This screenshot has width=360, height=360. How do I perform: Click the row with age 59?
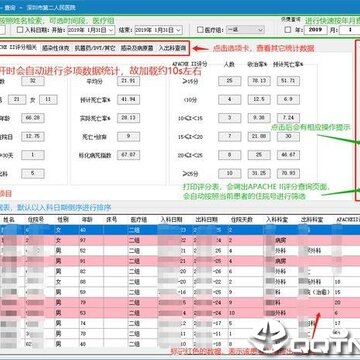coord(180,292)
